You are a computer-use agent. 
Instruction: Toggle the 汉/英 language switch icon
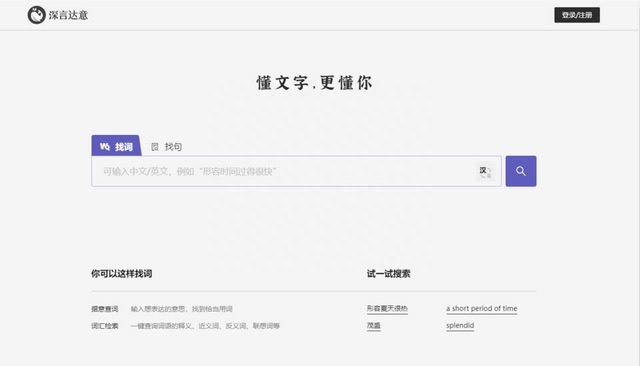tap(485, 171)
